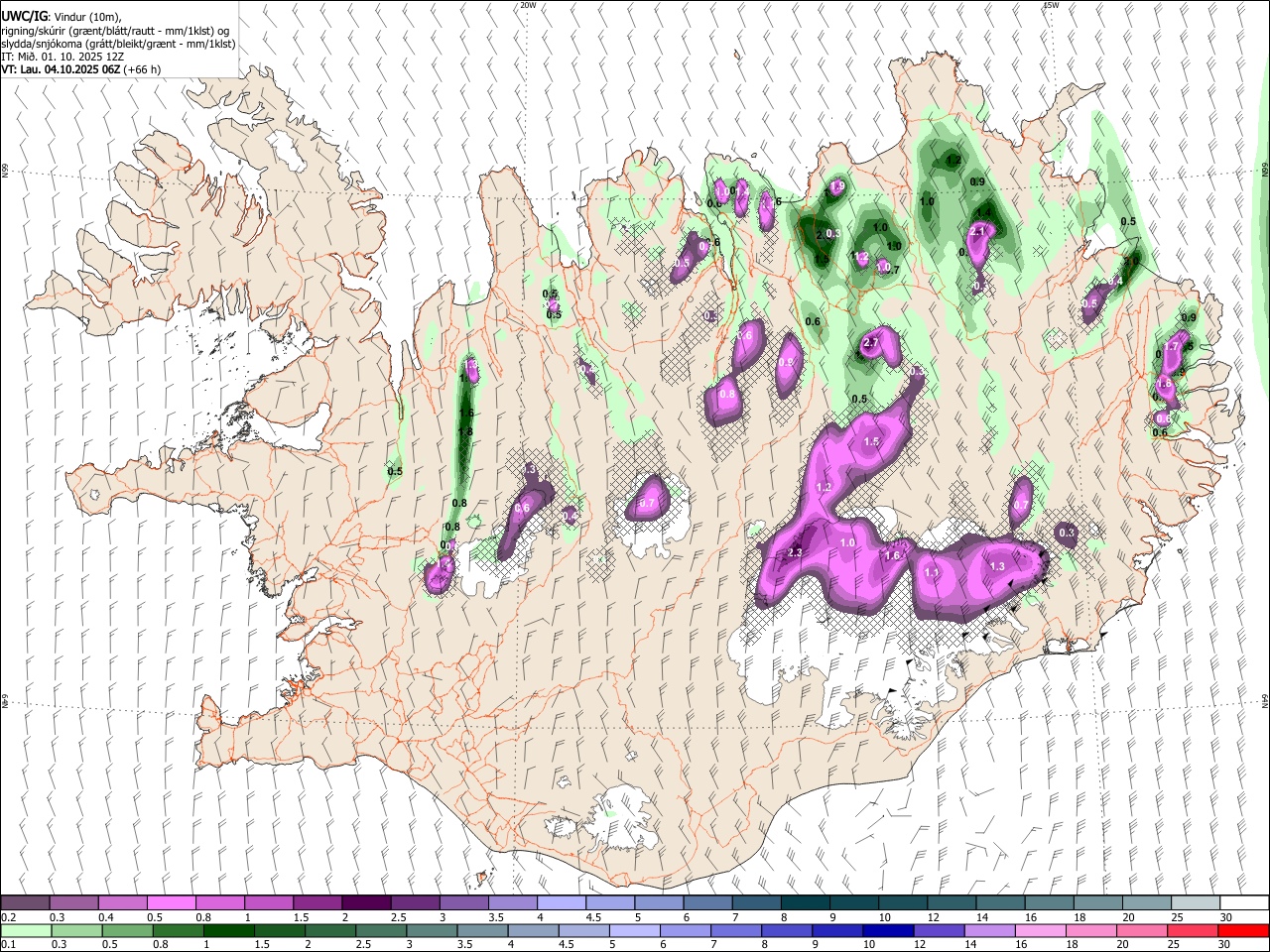Select the 'IT: Mið. 01. 10. 2025 12Z' line
Screen dimensions: 1270x952
pyautogui.click(x=62, y=57)
